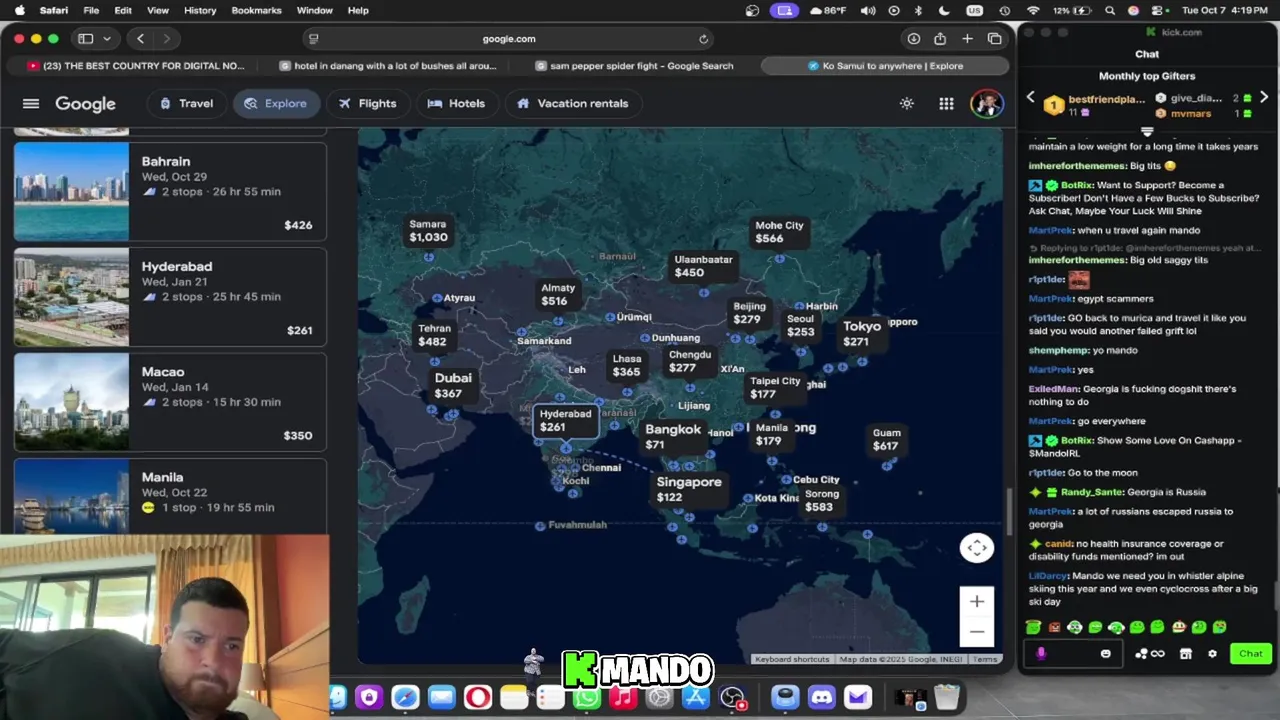Image resolution: width=1280 pixels, height=720 pixels.
Task: Select the Mohe City $566 map label
Action: point(779,232)
